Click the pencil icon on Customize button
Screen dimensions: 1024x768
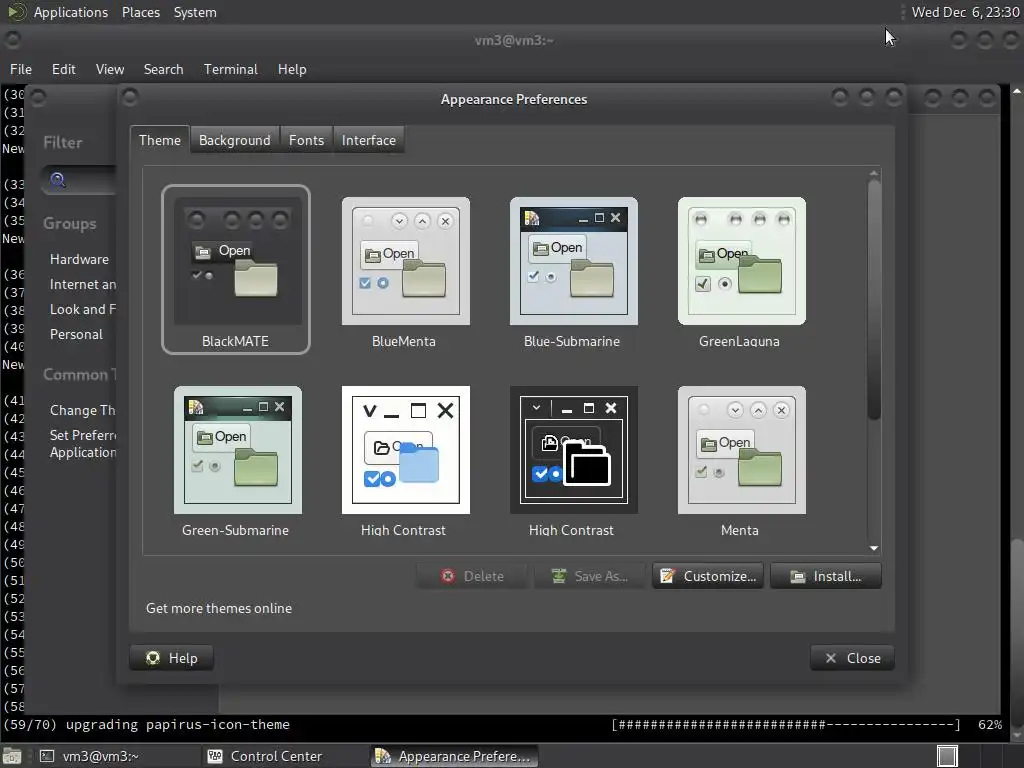click(667, 576)
